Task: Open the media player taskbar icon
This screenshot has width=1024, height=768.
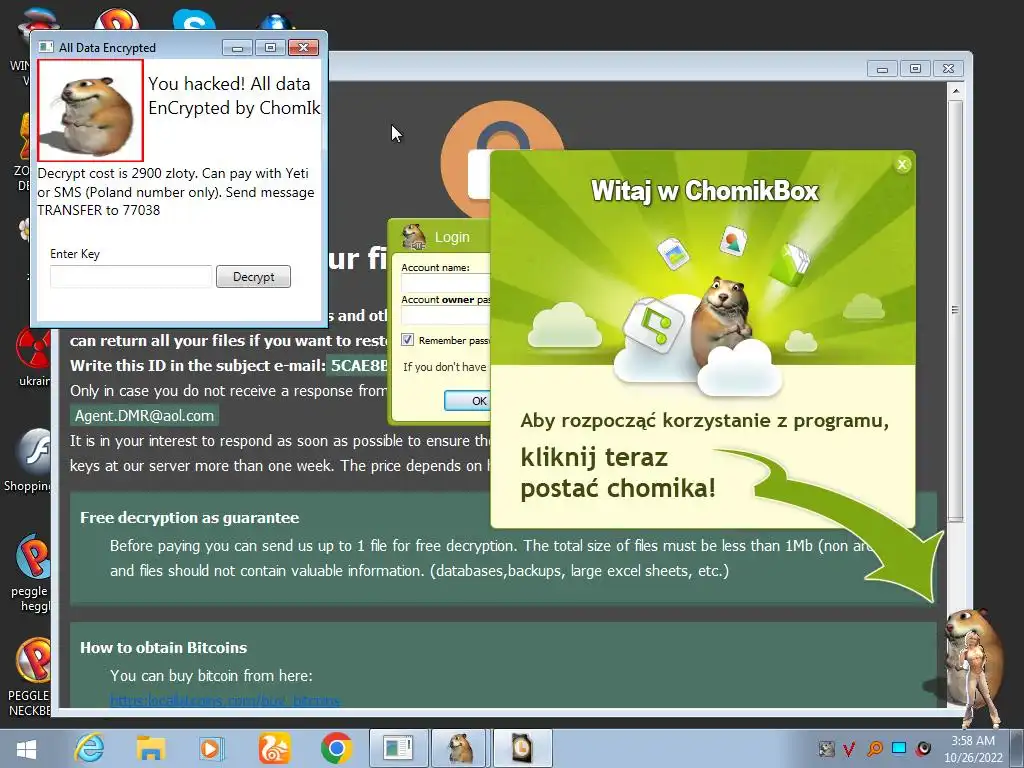Action: click(x=212, y=748)
